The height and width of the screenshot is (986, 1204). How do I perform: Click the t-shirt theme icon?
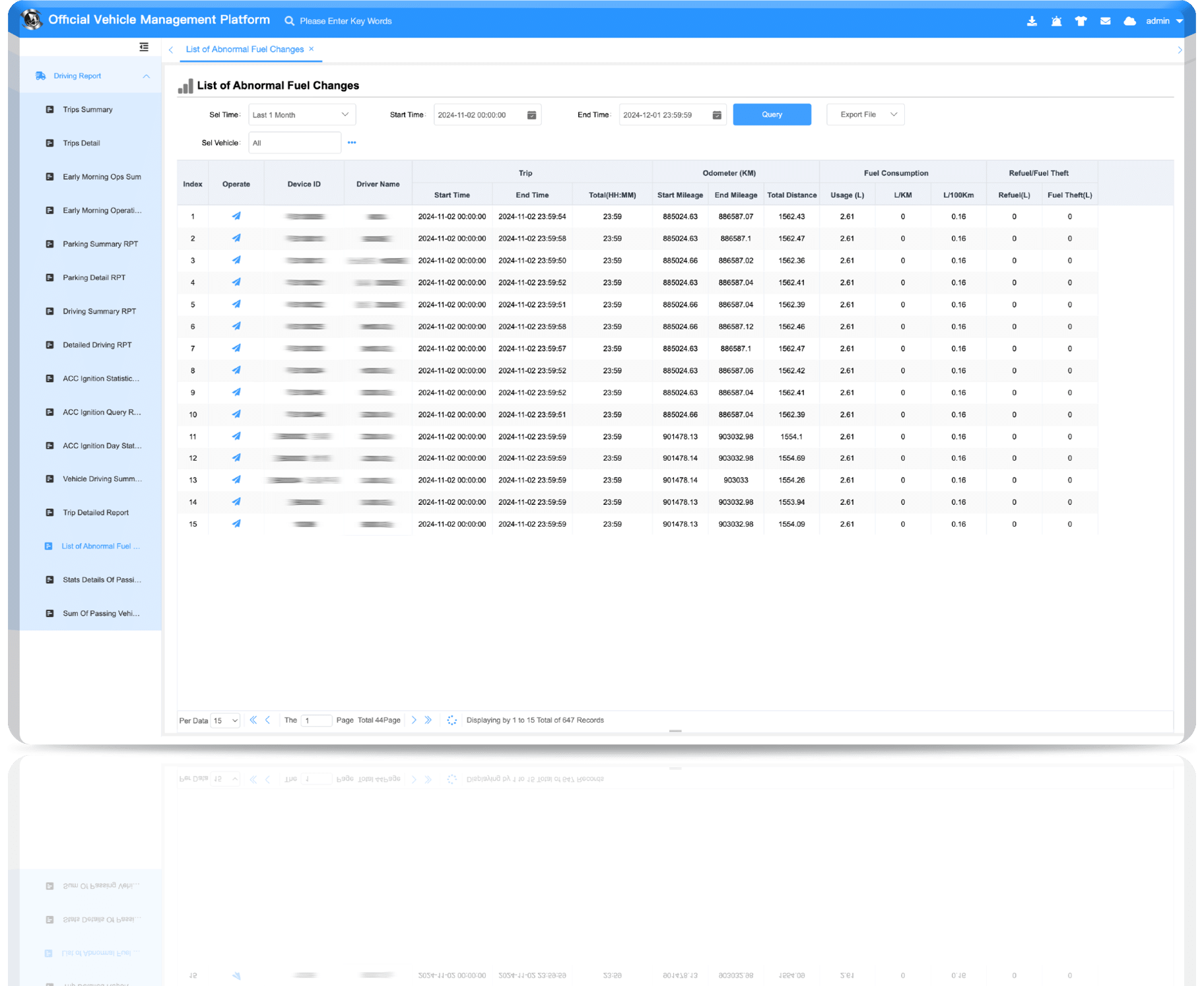1081,21
